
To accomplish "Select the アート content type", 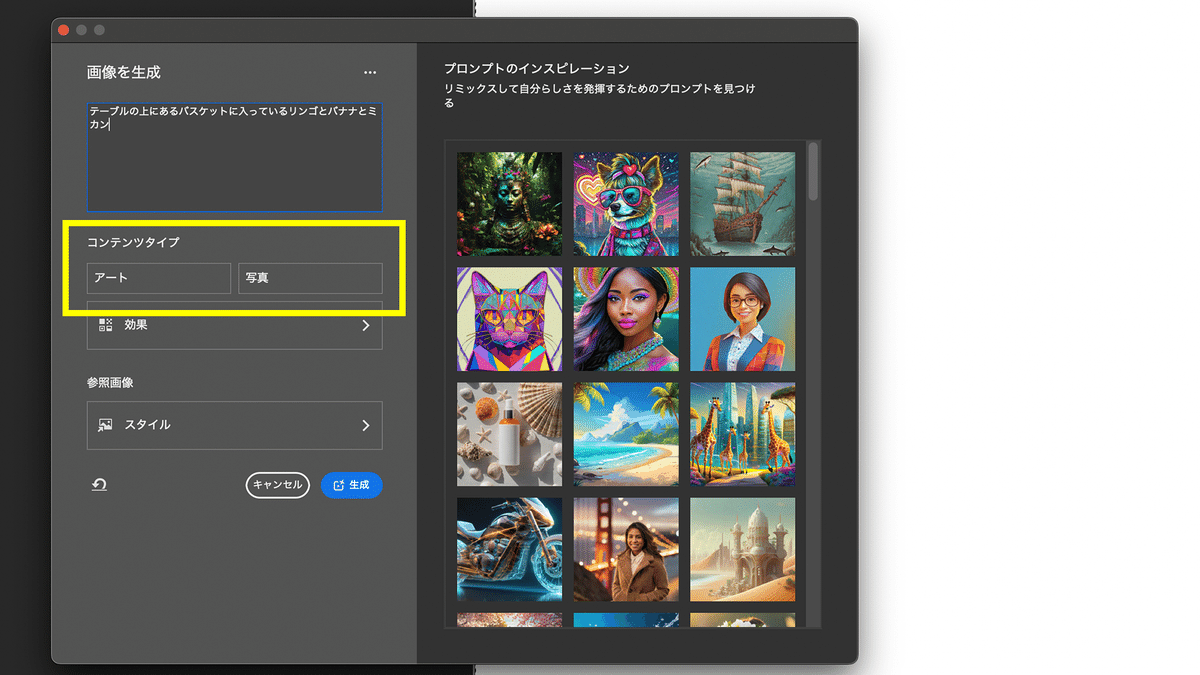I will coord(159,278).
